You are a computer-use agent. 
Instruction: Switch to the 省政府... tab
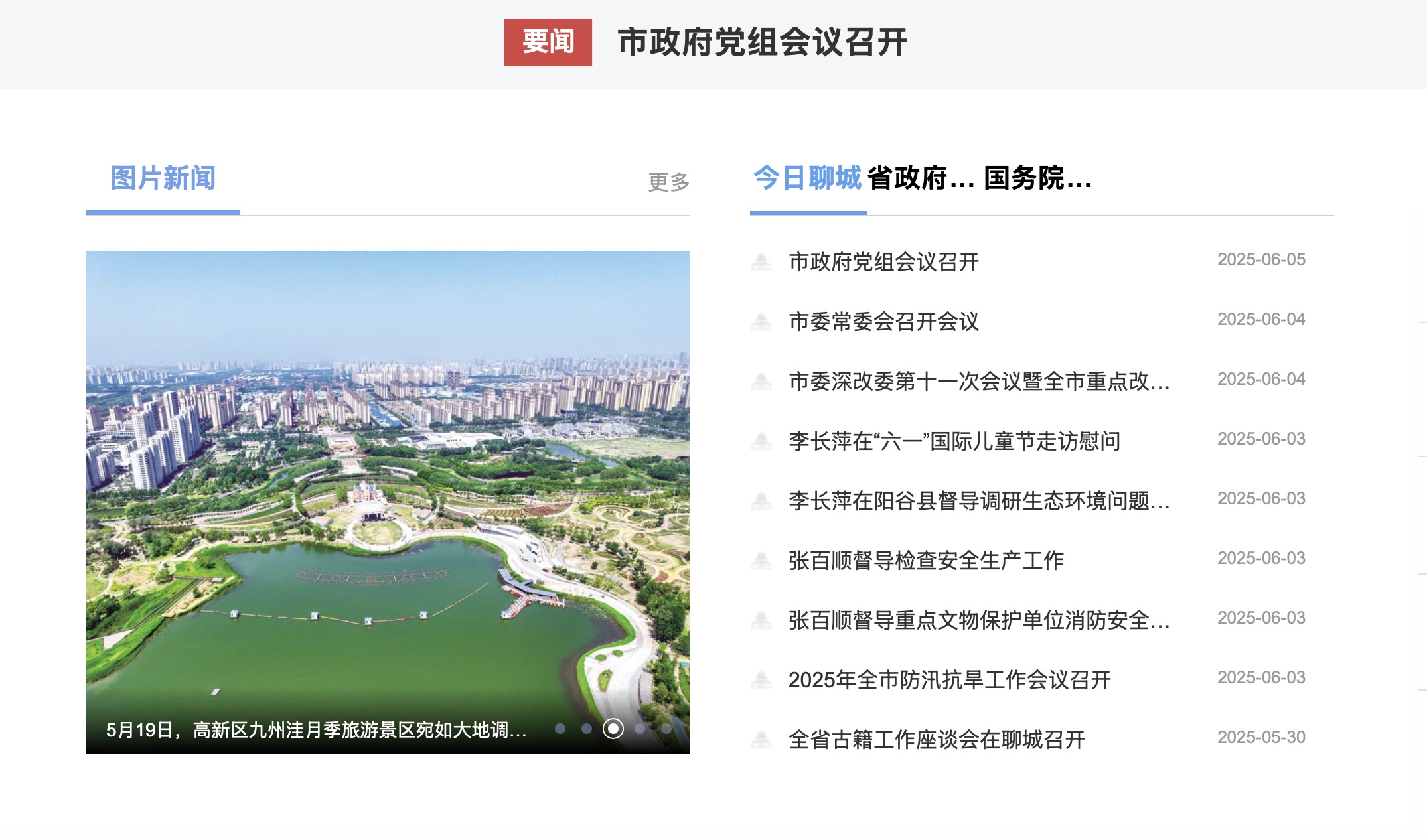tap(921, 178)
